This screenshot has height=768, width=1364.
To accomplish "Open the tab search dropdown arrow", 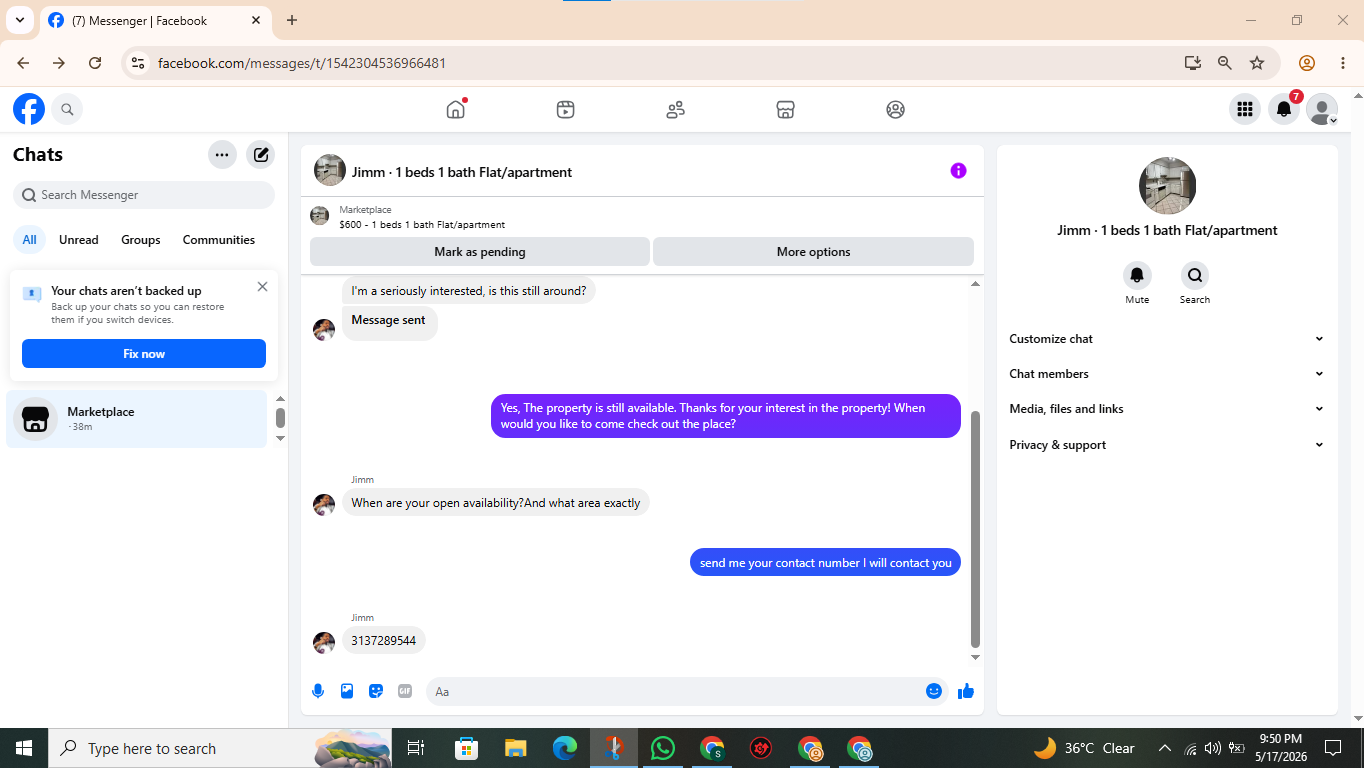I will [19, 20].
